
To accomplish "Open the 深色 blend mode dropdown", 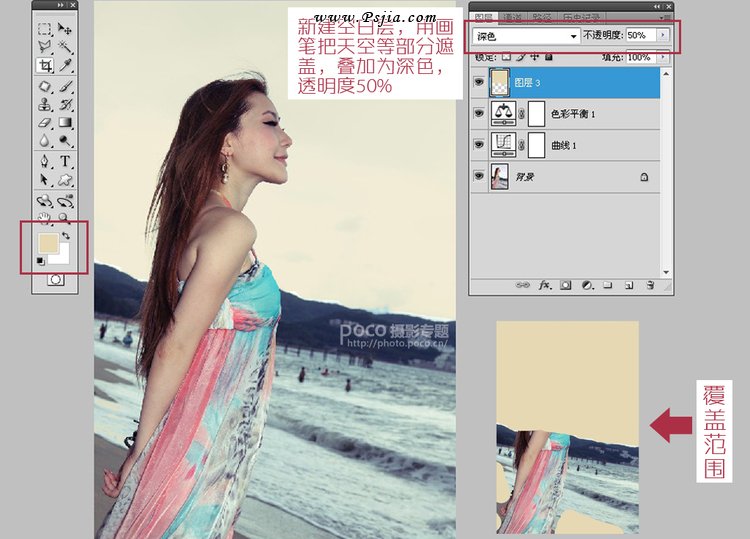I will coord(526,35).
